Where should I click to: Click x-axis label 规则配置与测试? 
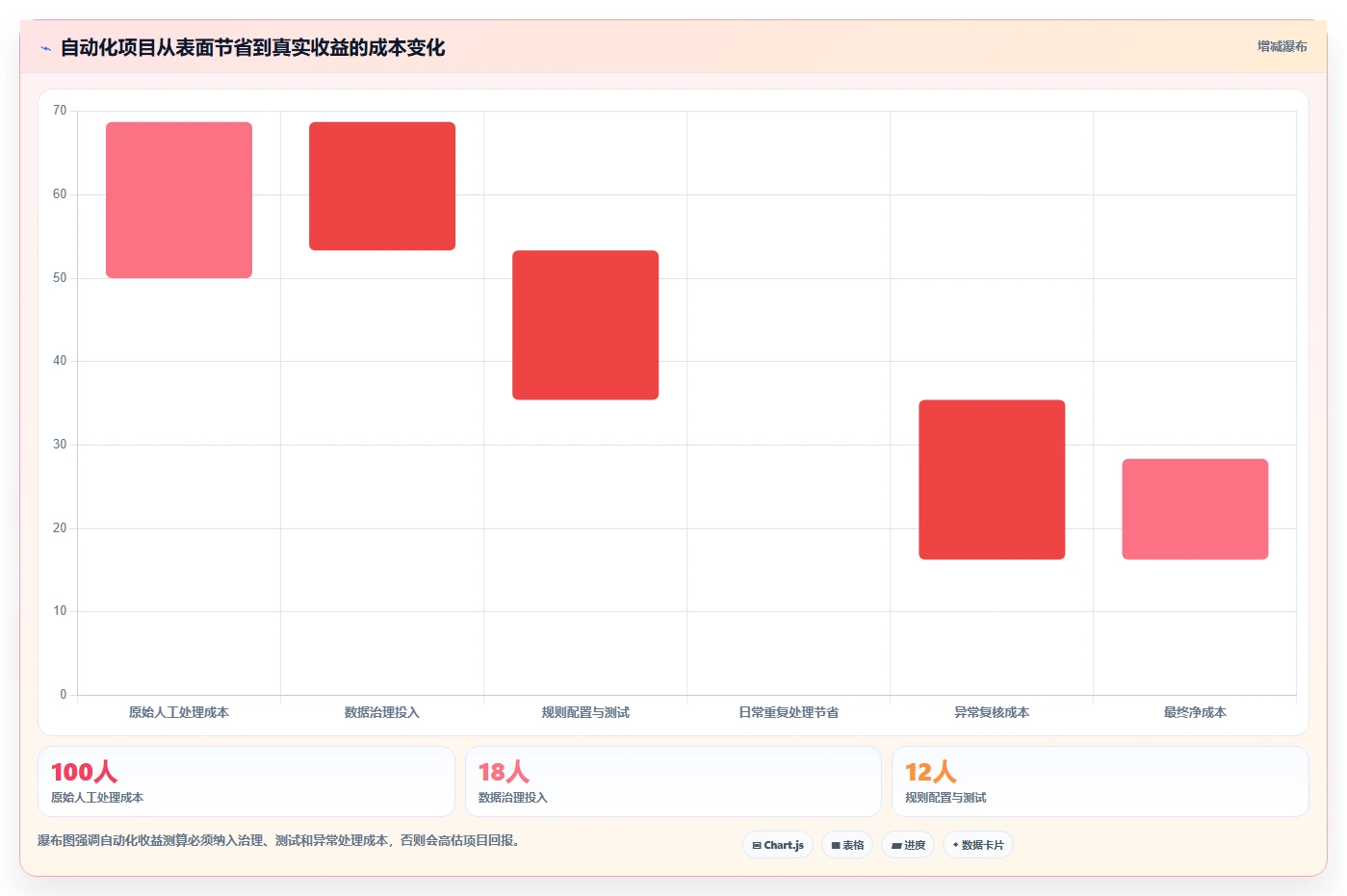point(585,713)
